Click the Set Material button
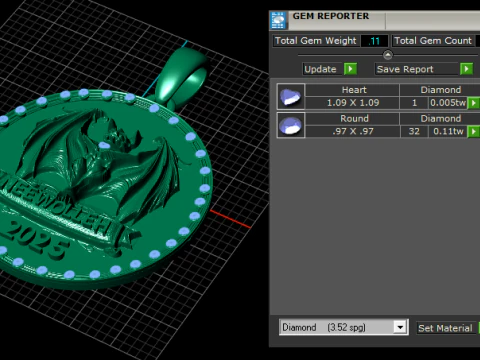 tap(445, 328)
